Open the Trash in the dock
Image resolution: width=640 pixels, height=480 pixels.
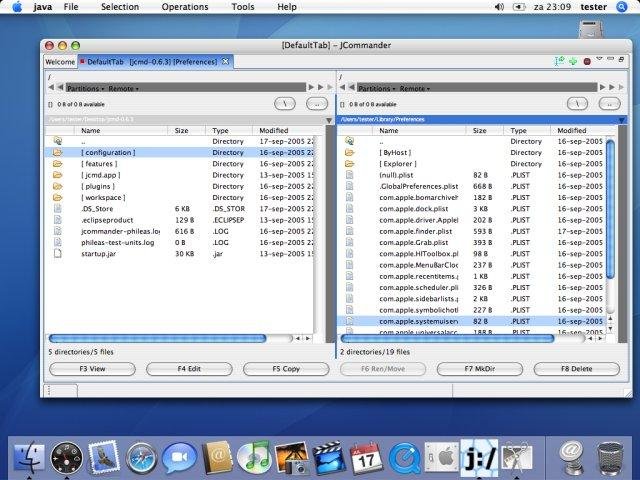[x=611, y=458]
